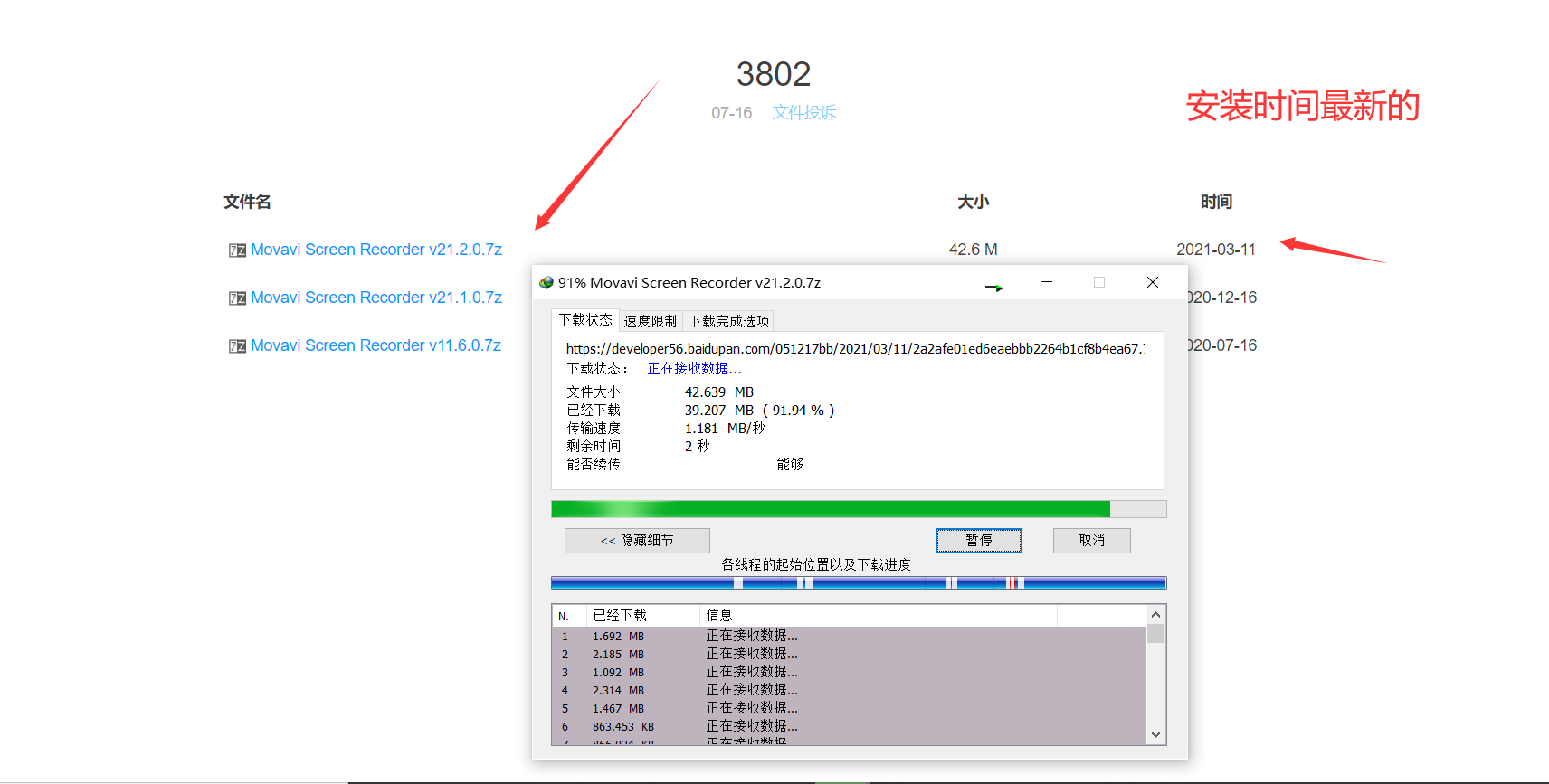Open Movavi Screen Recorder v21.1.0.7z link
Viewport: 1549px width, 784px height.
[x=376, y=298]
